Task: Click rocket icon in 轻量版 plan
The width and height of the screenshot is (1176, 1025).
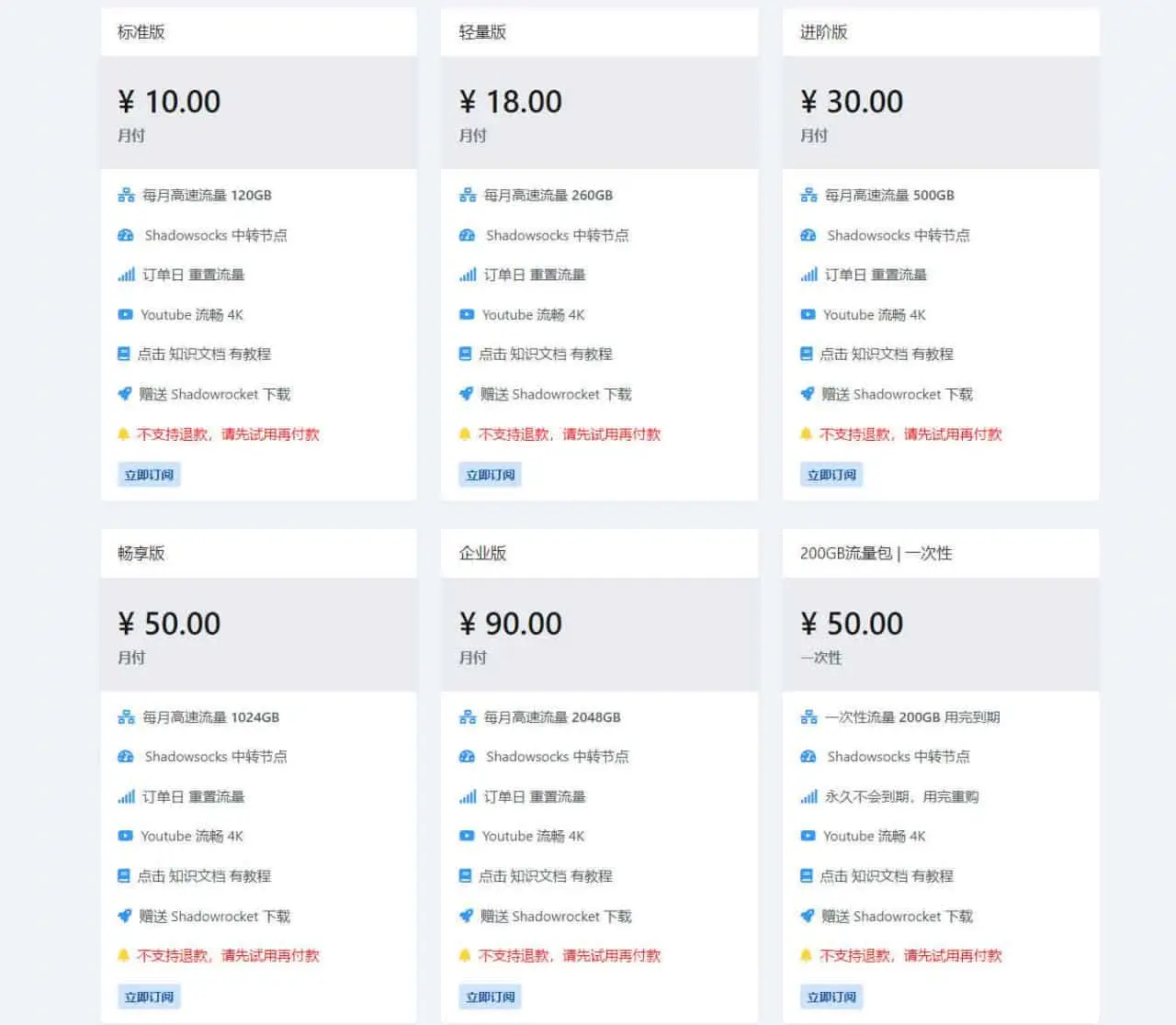Action: click(x=467, y=394)
